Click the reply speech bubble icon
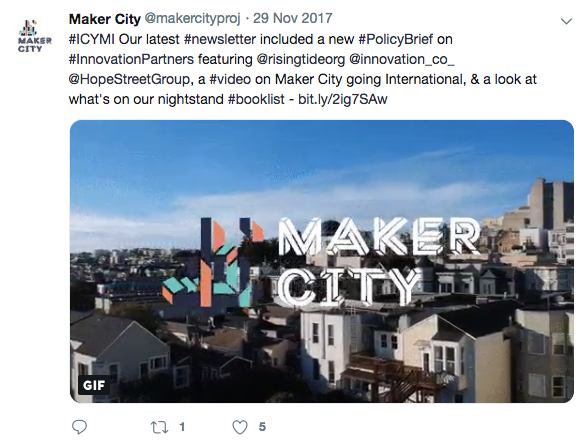Image resolution: width=581 pixels, height=440 pixels. click(79, 427)
